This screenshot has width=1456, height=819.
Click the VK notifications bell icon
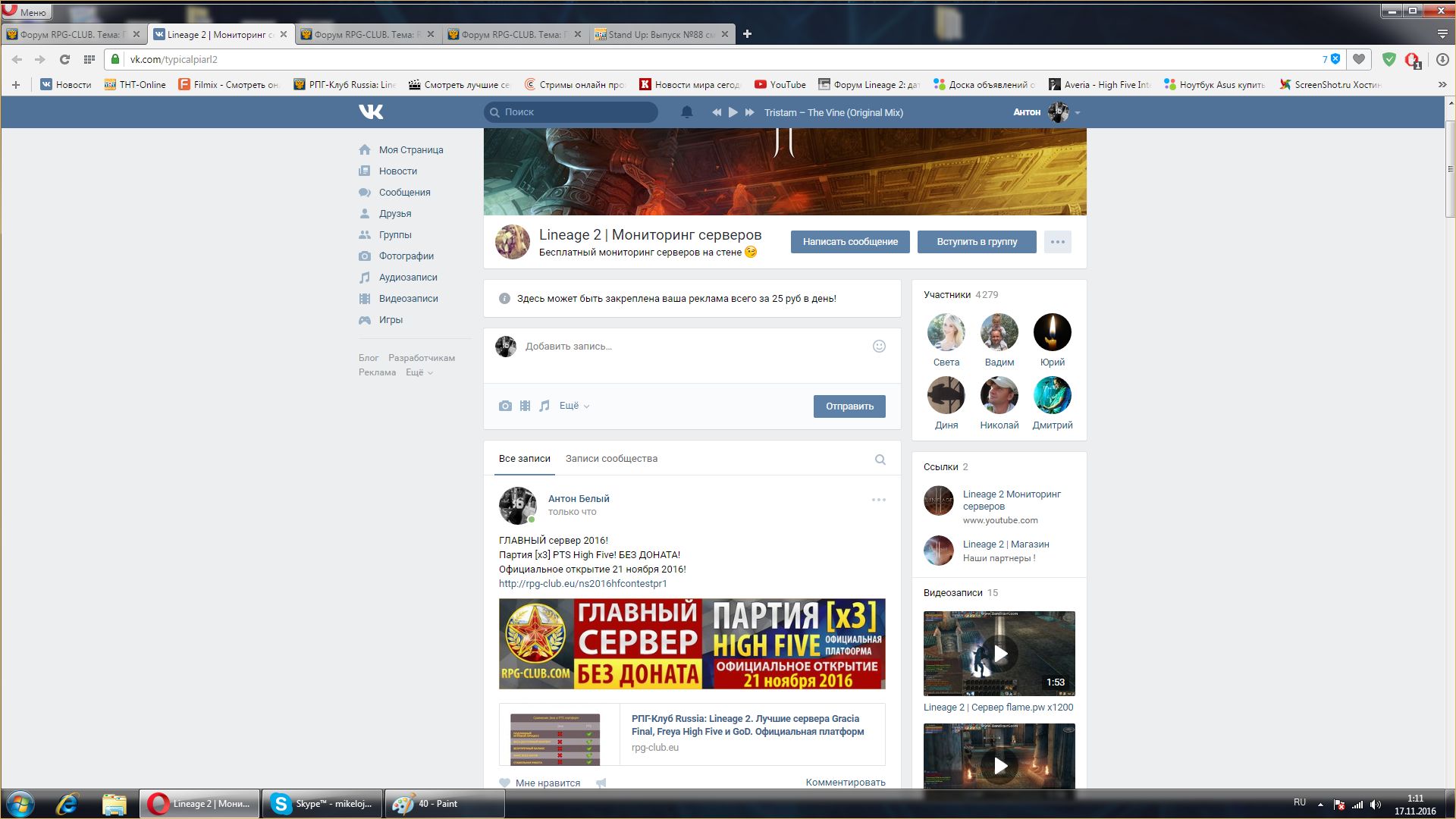point(687,112)
